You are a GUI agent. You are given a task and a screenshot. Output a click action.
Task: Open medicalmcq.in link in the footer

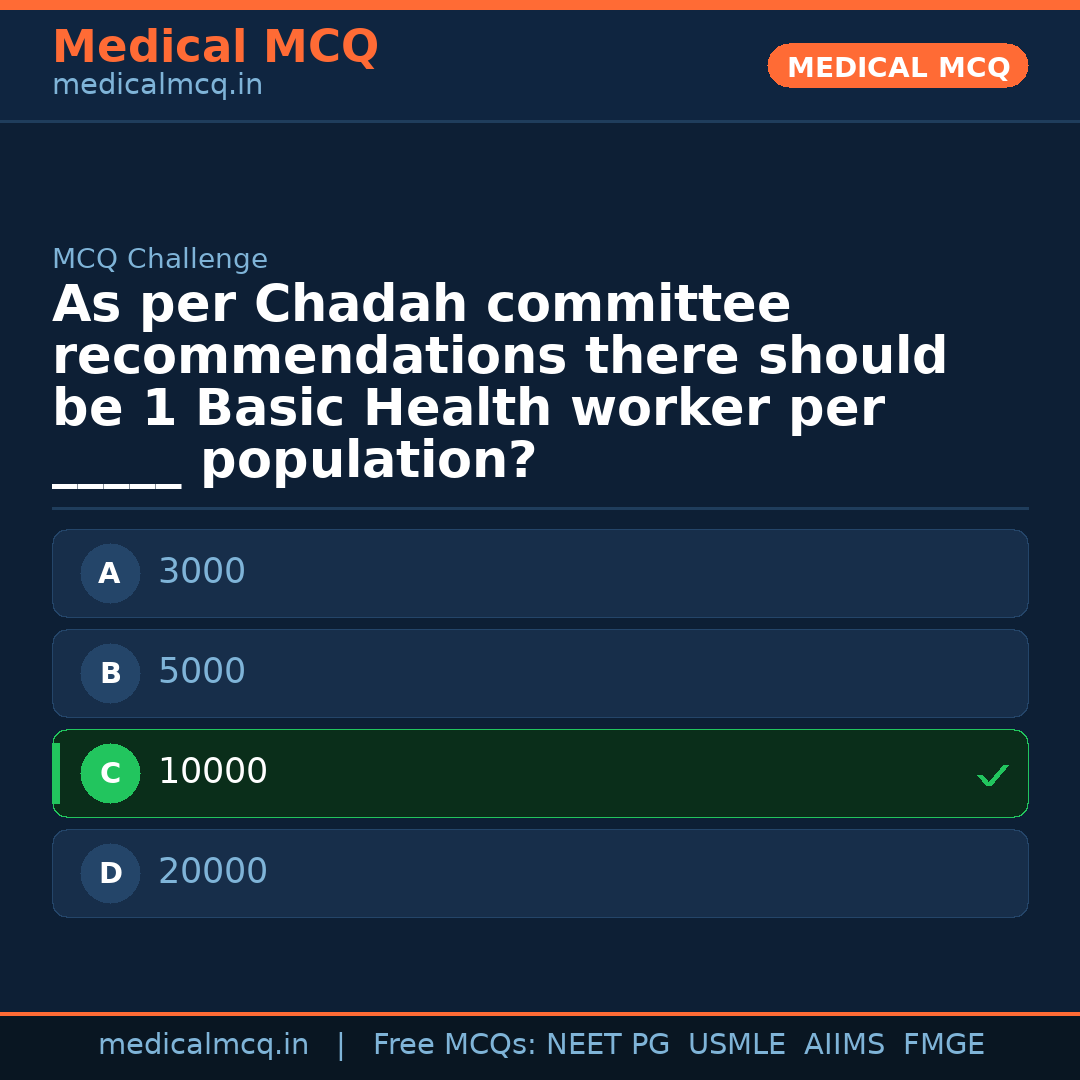click(203, 1045)
